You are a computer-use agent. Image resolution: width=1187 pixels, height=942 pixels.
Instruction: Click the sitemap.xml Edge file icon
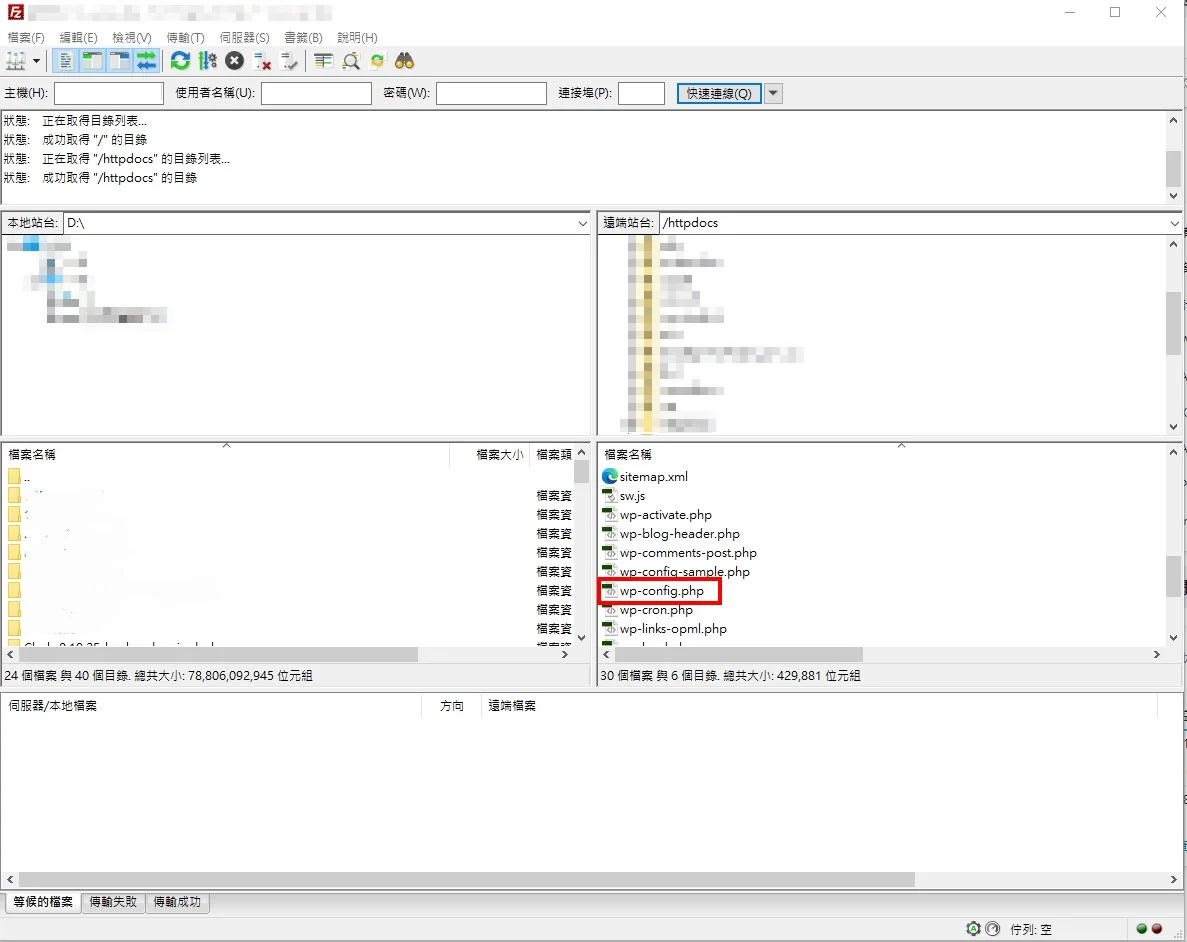(x=610, y=476)
